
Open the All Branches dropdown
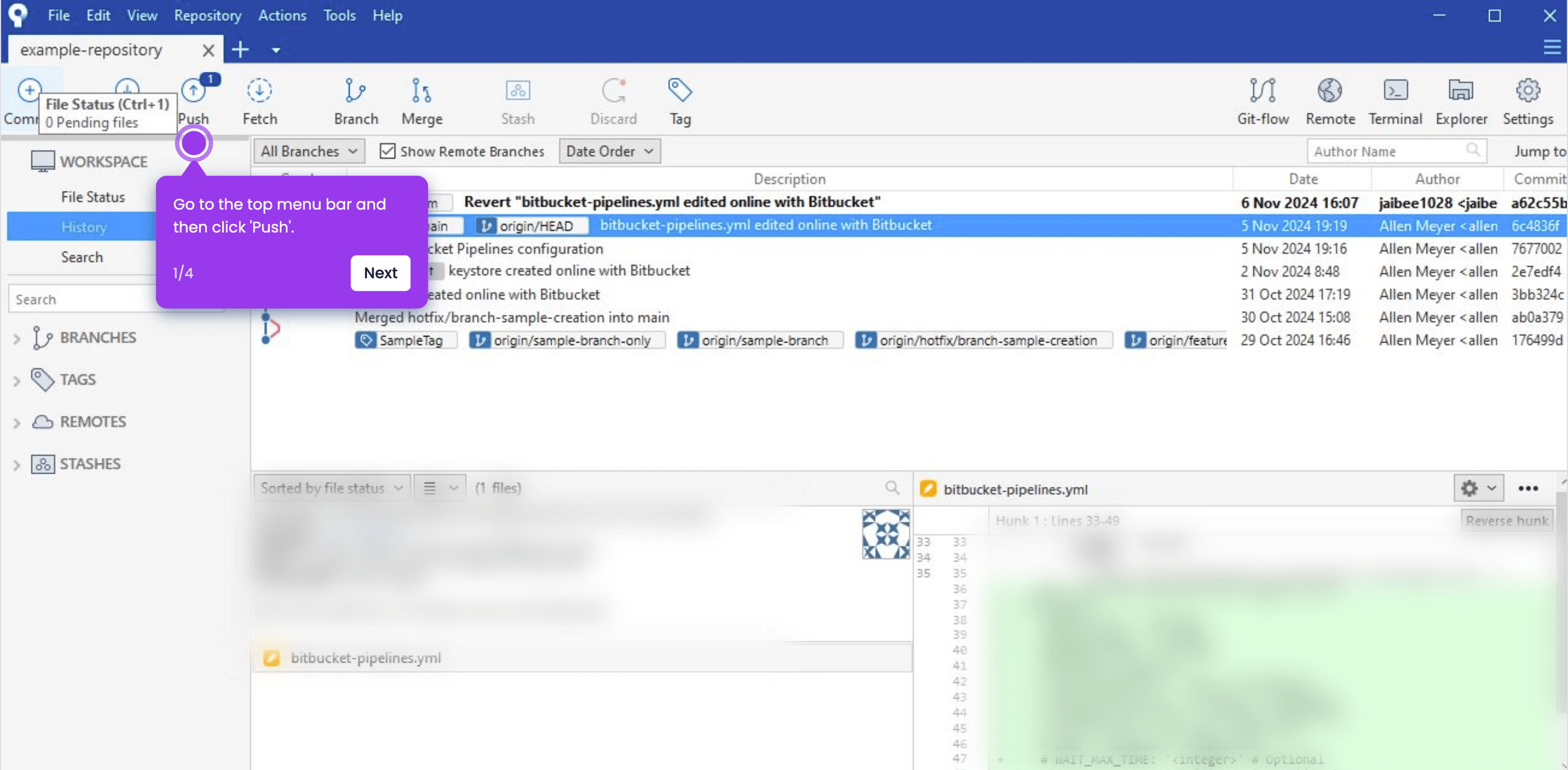pos(309,151)
